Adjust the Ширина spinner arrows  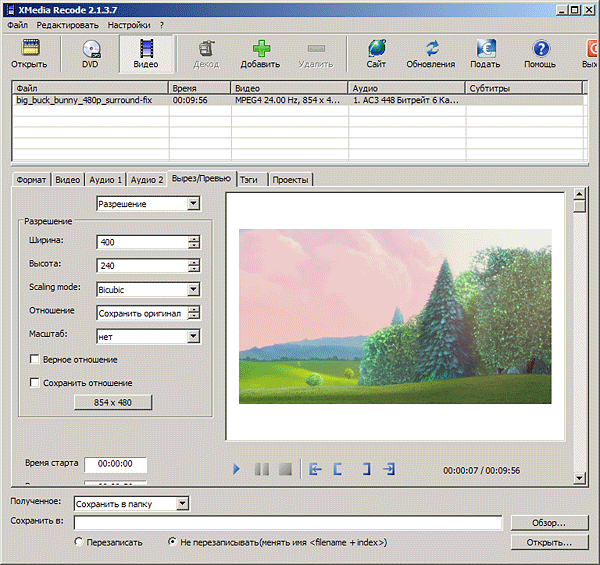pyautogui.click(x=194, y=242)
